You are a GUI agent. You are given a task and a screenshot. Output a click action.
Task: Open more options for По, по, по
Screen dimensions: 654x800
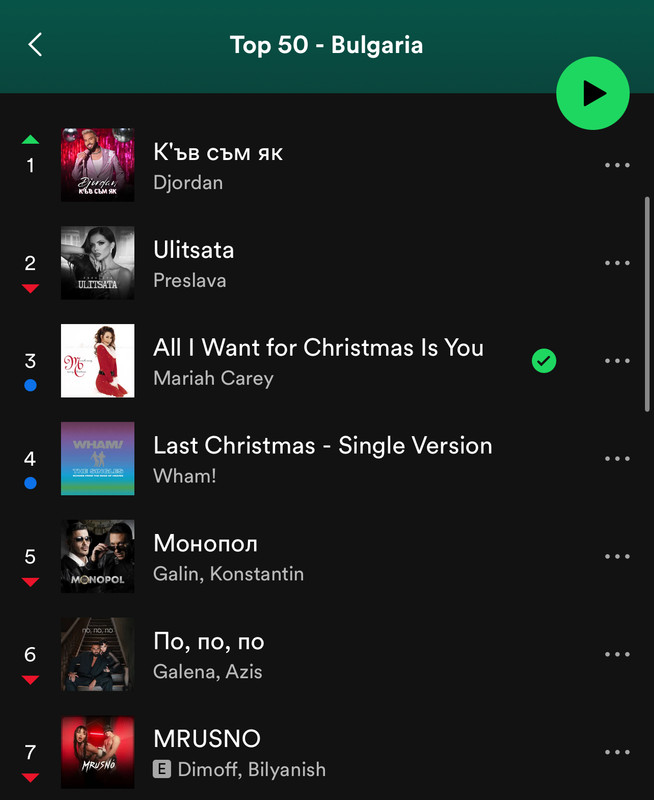(x=617, y=654)
